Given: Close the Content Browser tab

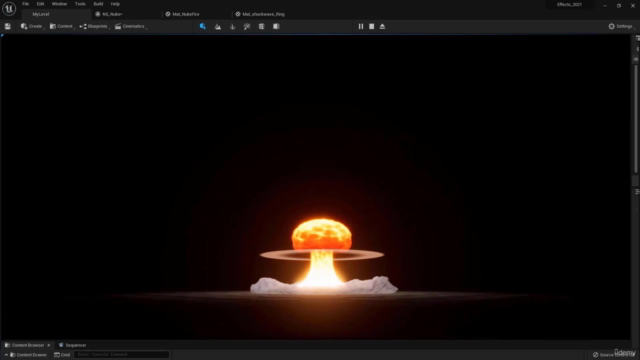Looking at the screenshot, I should tap(49, 345).
